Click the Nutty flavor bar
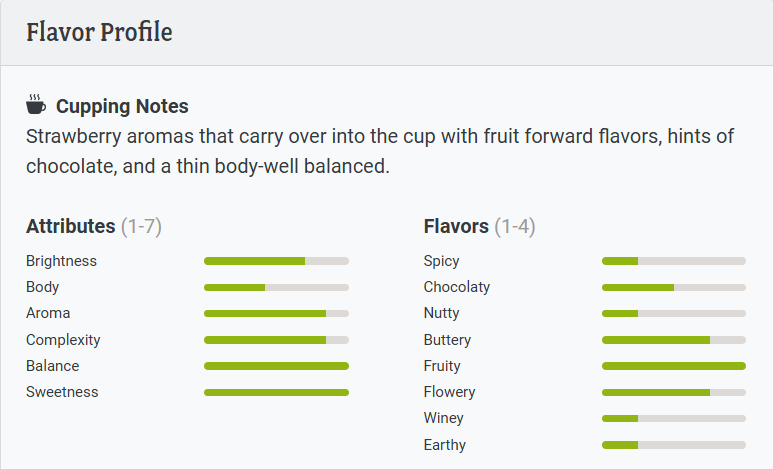This screenshot has width=773, height=469. [x=673, y=313]
